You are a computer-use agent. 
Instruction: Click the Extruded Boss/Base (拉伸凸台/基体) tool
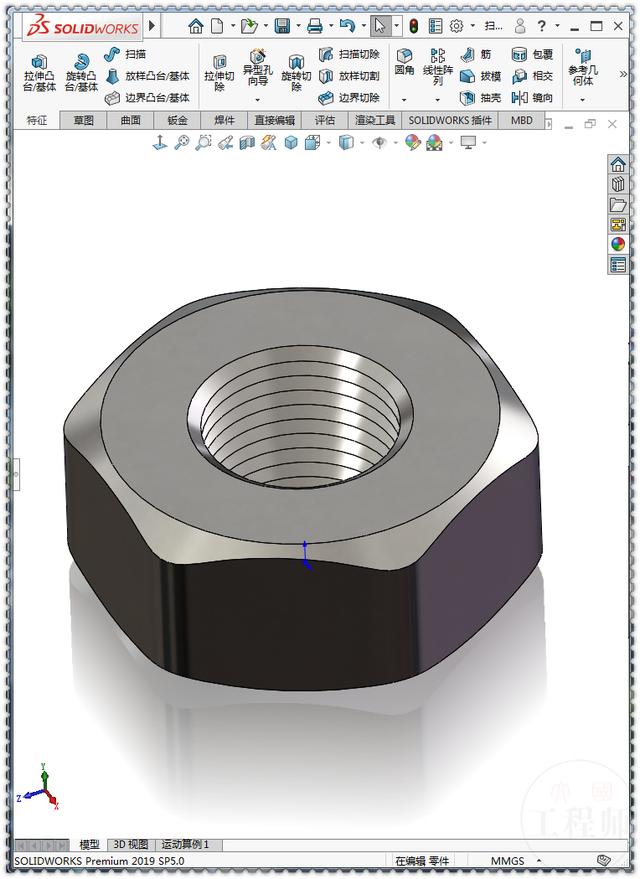click(x=39, y=73)
